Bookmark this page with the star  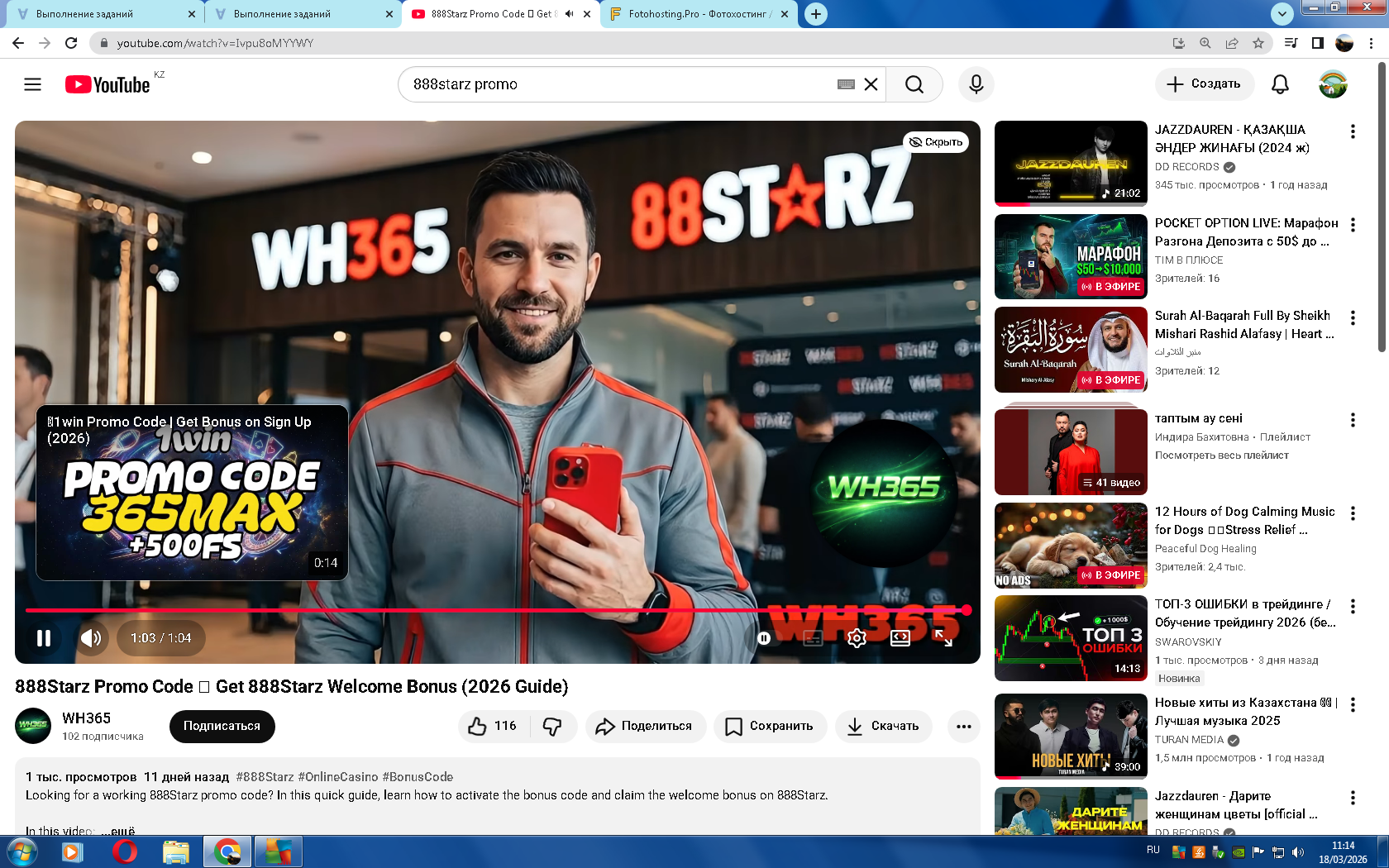pyautogui.click(x=1258, y=43)
